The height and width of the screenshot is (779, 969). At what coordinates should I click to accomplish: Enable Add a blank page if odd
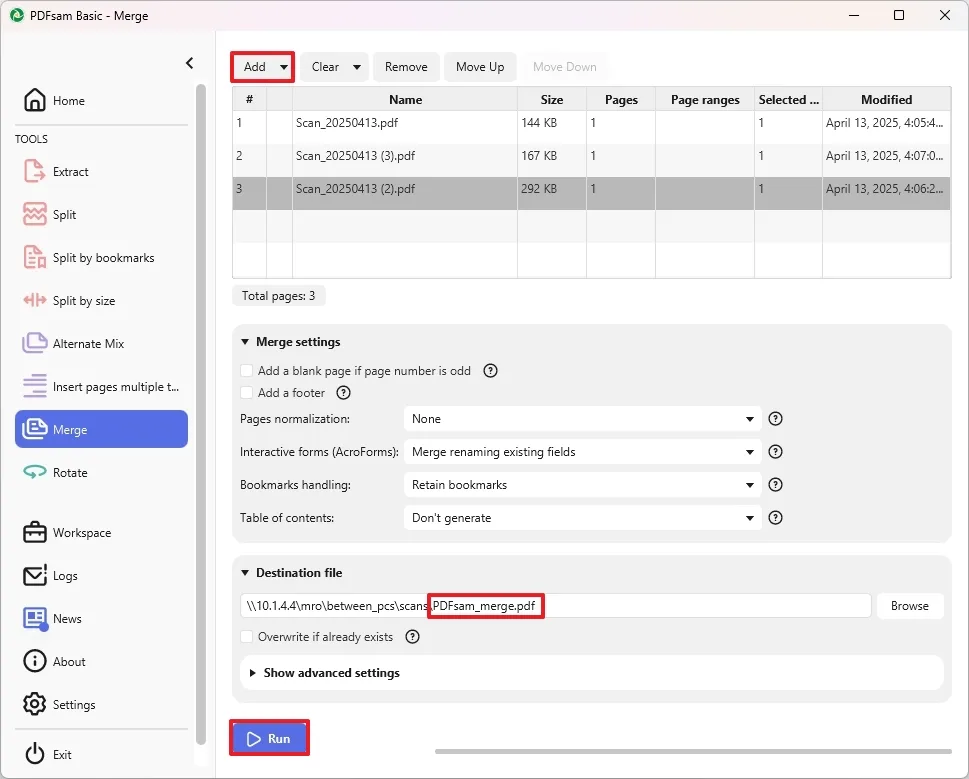[x=247, y=371]
